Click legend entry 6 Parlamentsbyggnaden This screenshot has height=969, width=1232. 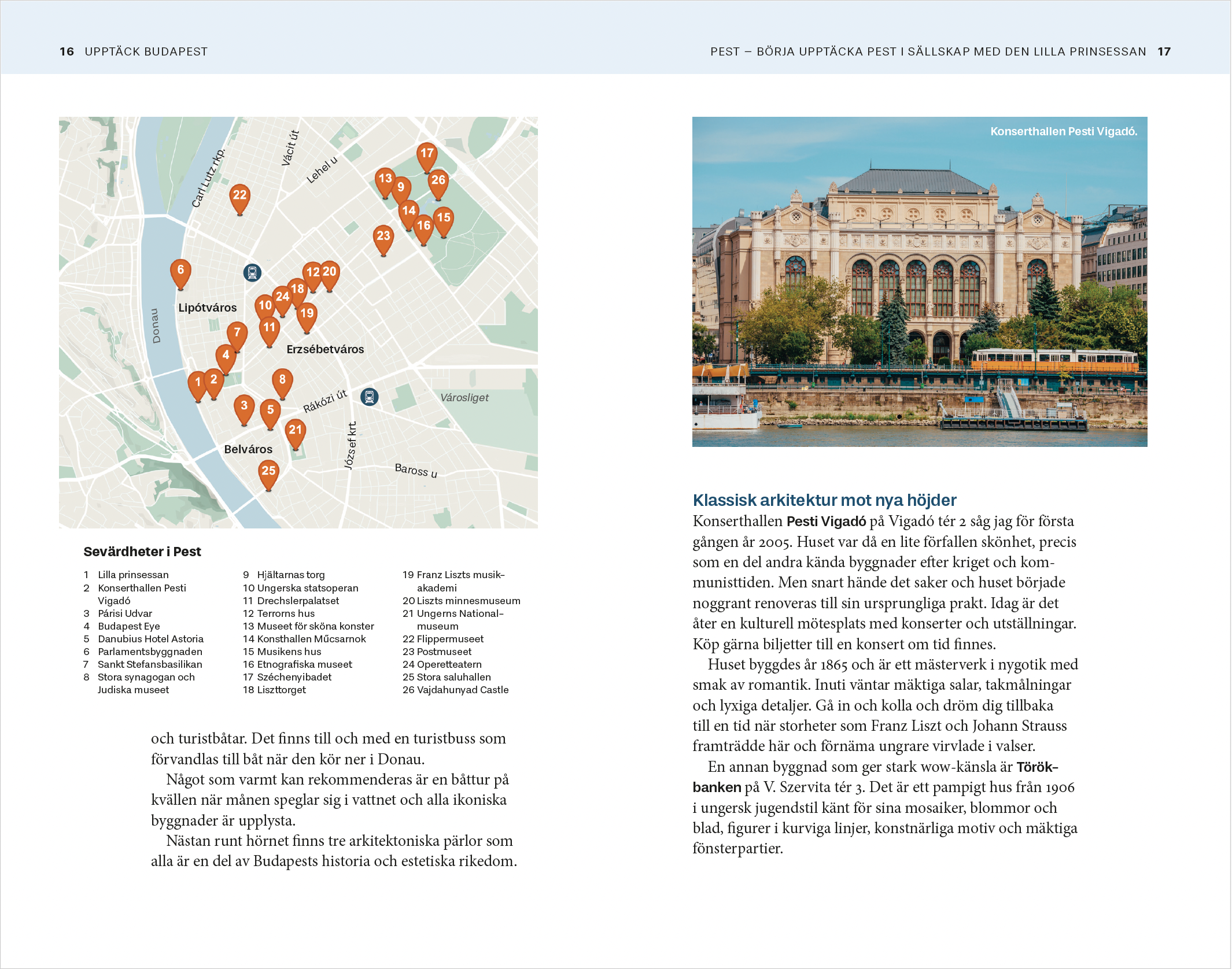coord(143,652)
